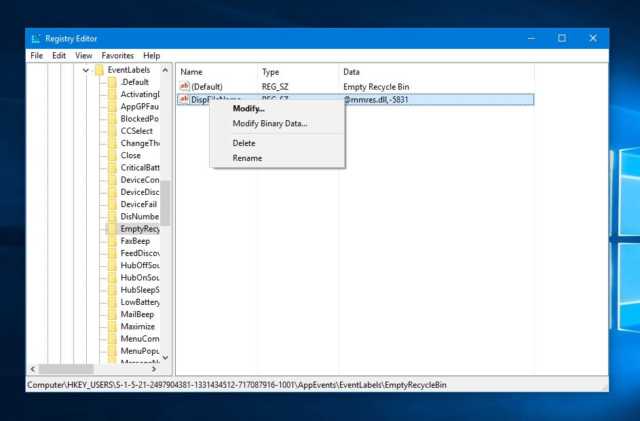Choose Modify... from the context menu
This screenshot has height=421, width=640.
249,109
